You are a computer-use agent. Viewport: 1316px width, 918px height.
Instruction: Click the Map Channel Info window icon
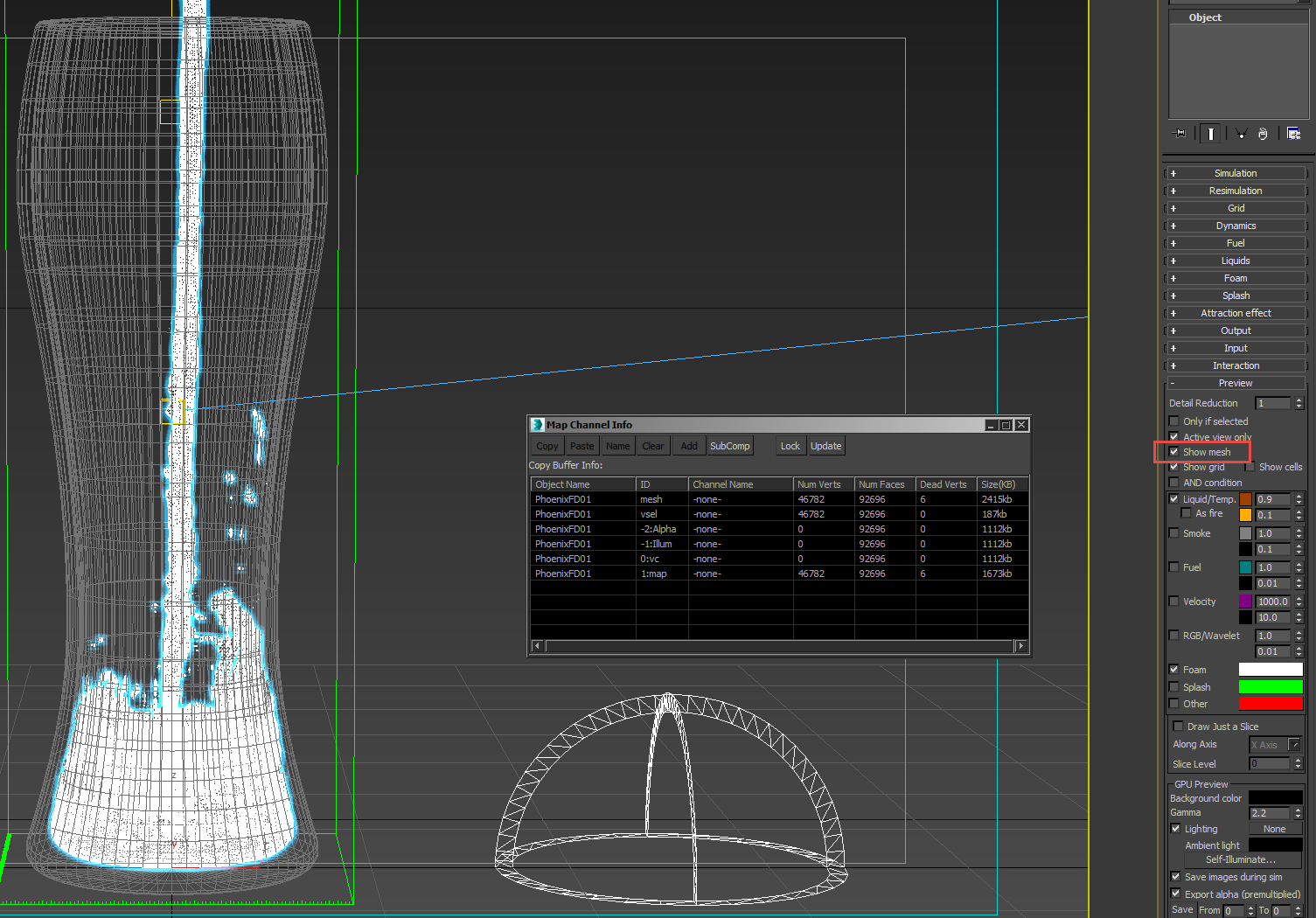pos(538,425)
